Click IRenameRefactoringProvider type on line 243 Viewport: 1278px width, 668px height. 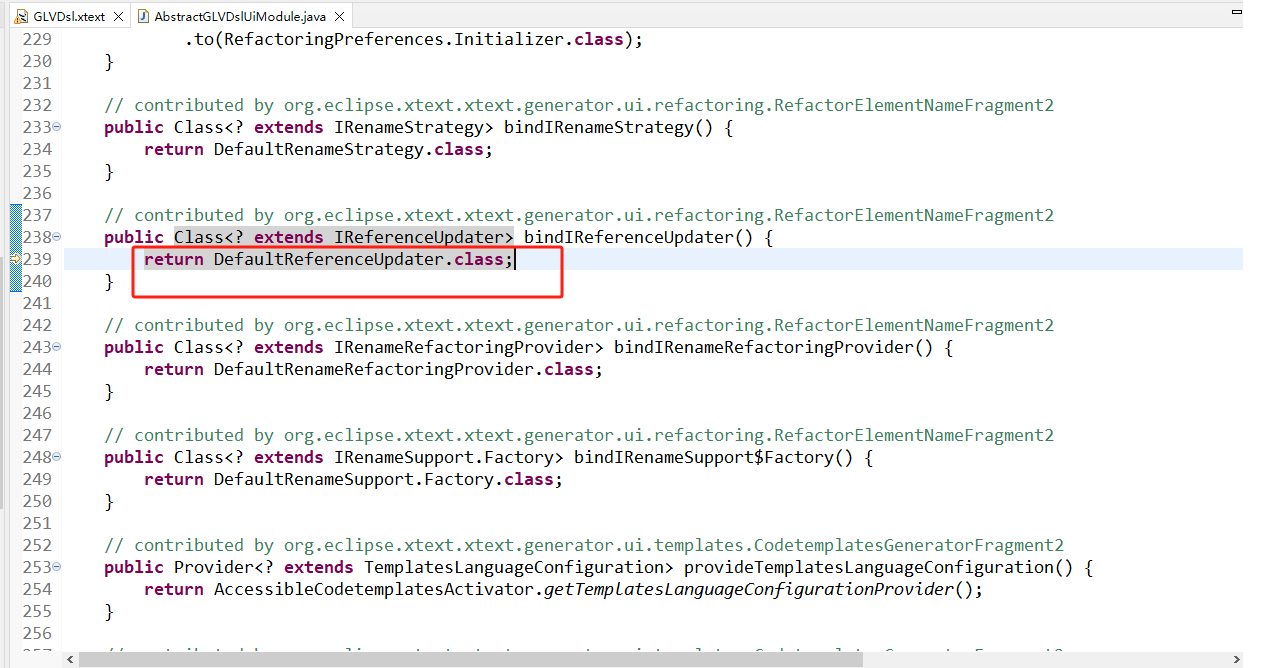(x=463, y=347)
